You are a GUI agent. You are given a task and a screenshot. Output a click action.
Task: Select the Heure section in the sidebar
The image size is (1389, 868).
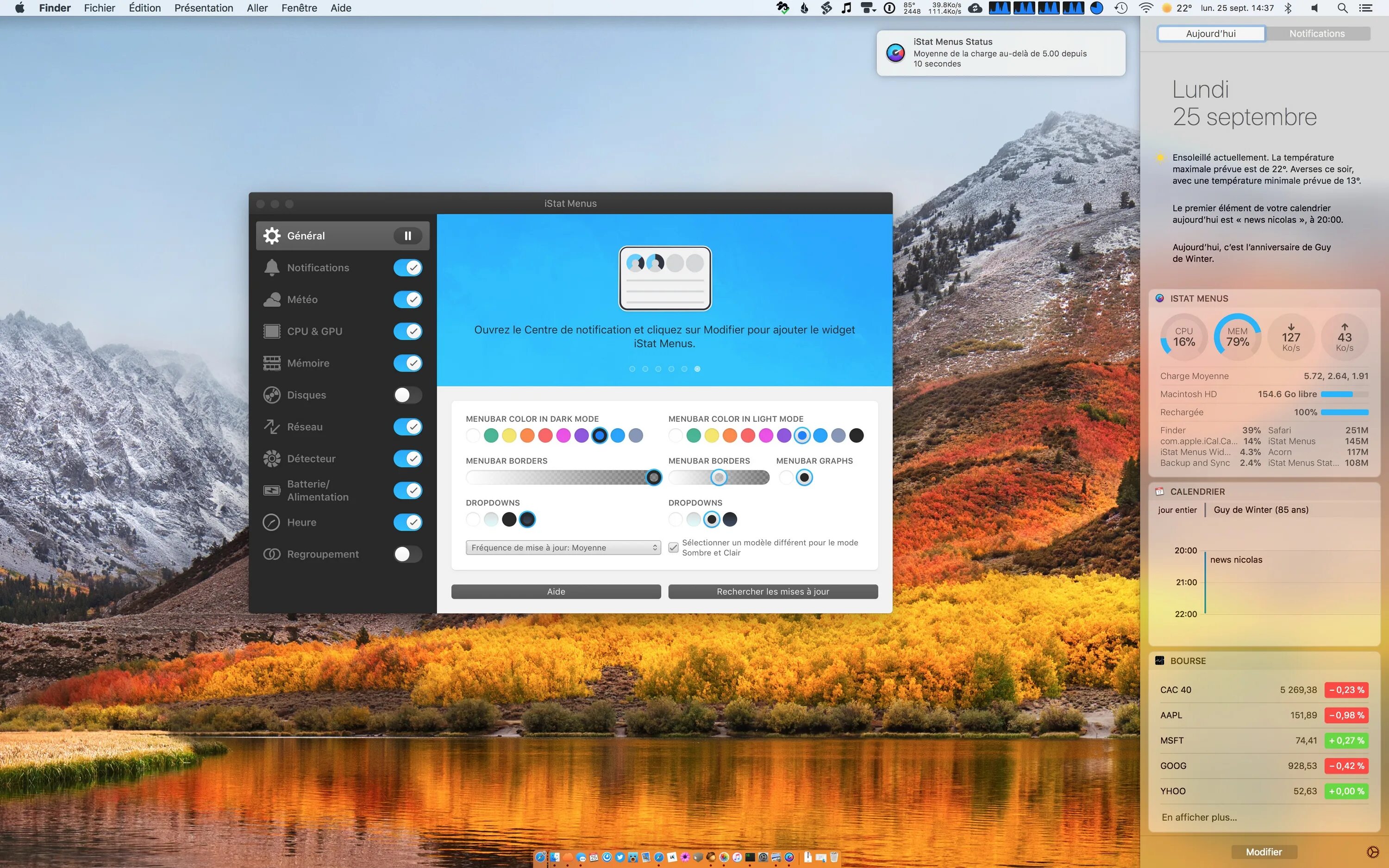(x=302, y=522)
